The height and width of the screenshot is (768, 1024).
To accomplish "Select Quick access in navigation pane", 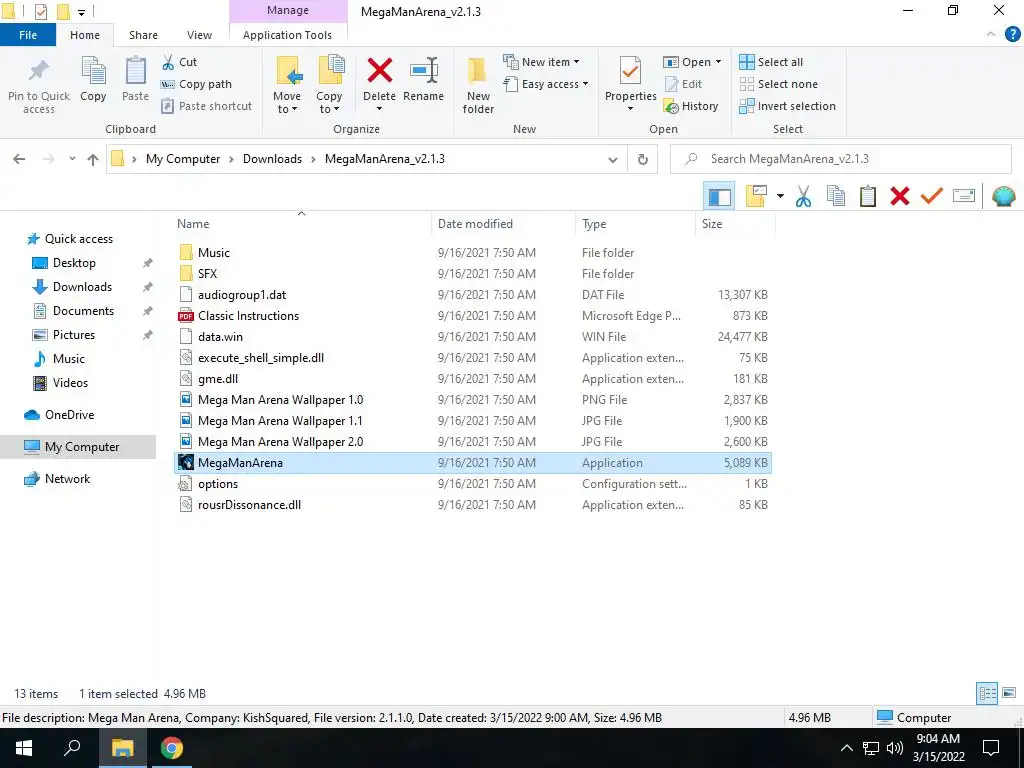I will coord(78,239).
